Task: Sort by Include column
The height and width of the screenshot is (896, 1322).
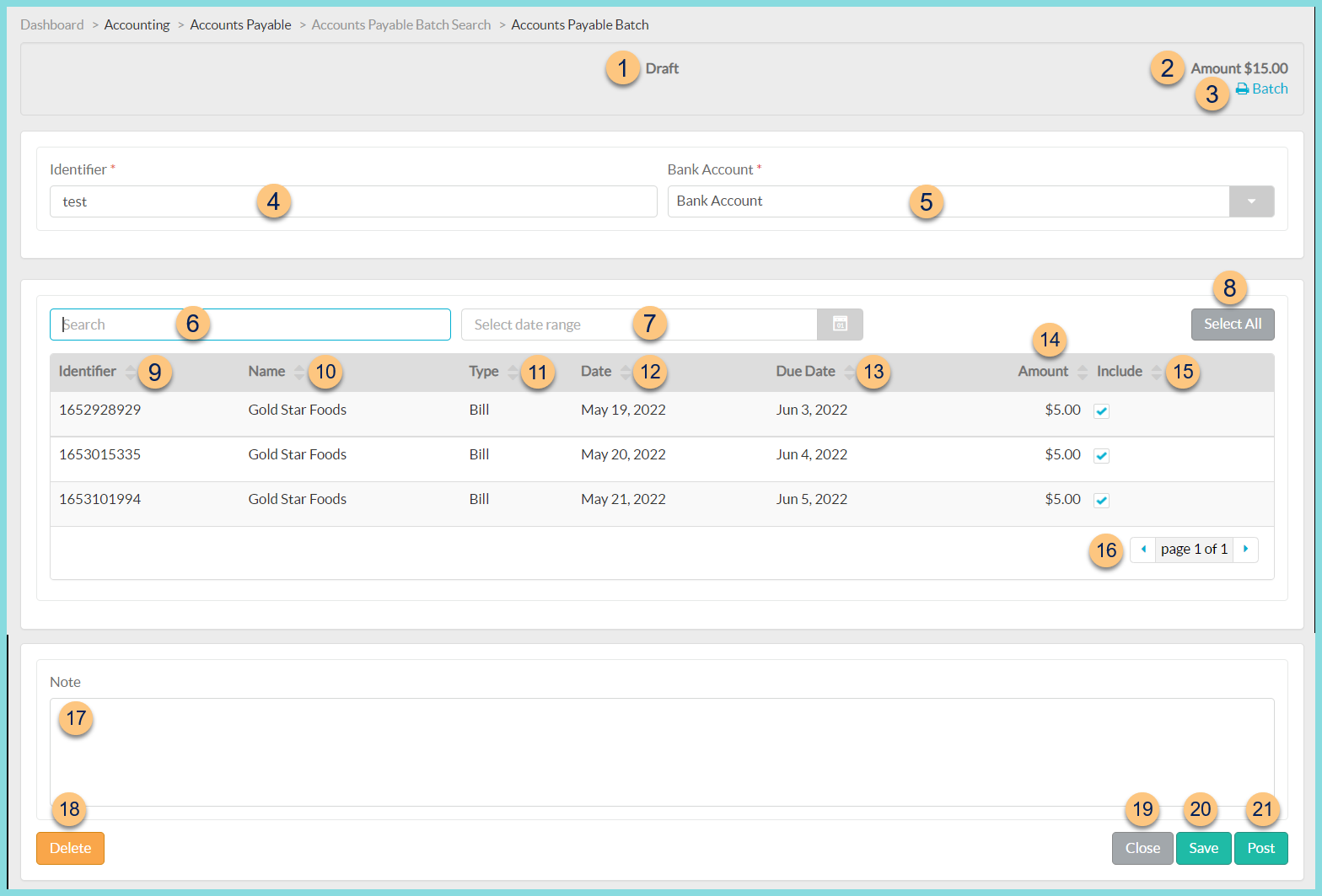Action: click(1156, 372)
